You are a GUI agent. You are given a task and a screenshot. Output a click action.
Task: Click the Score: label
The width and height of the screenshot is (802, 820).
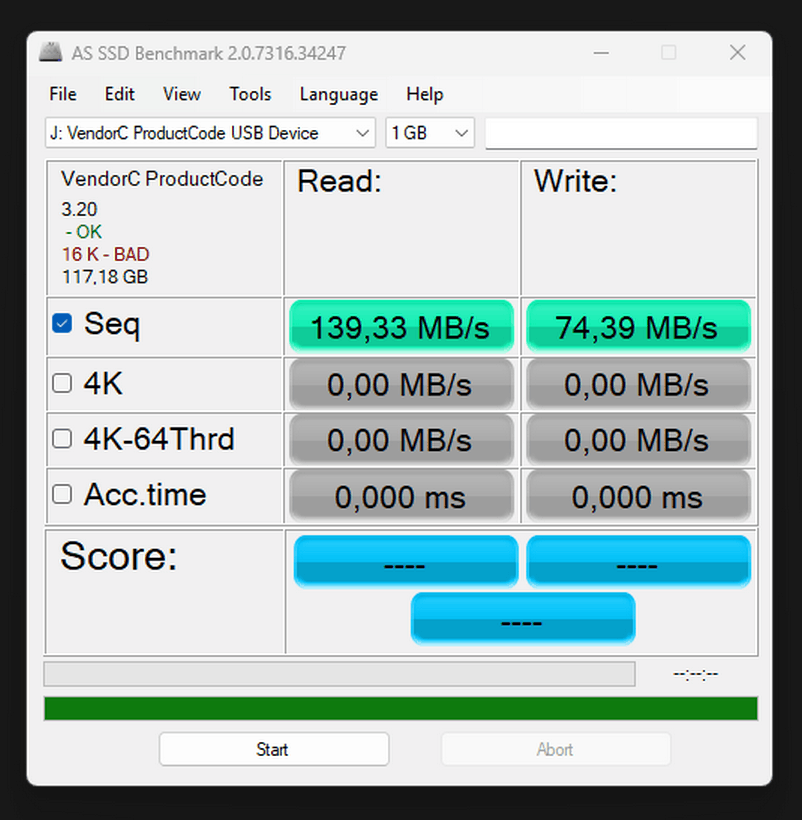click(x=119, y=555)
